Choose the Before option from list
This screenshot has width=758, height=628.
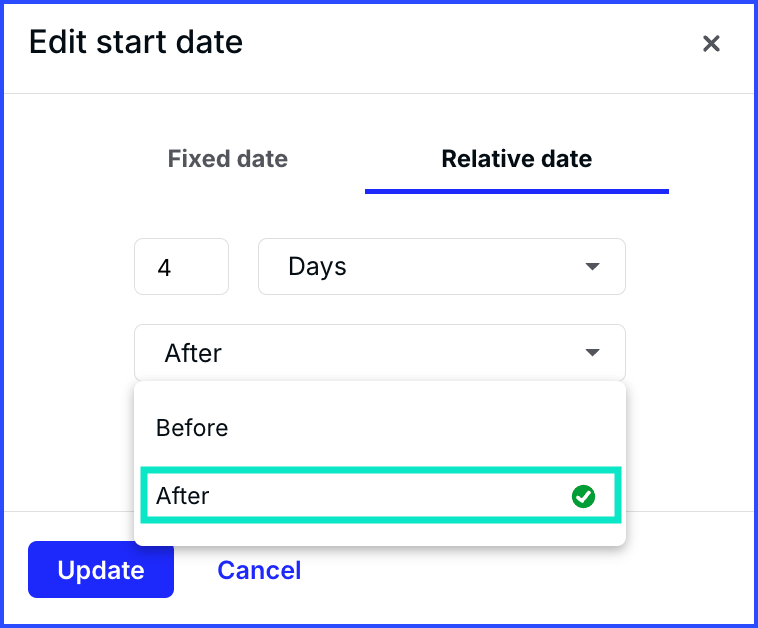380,428
